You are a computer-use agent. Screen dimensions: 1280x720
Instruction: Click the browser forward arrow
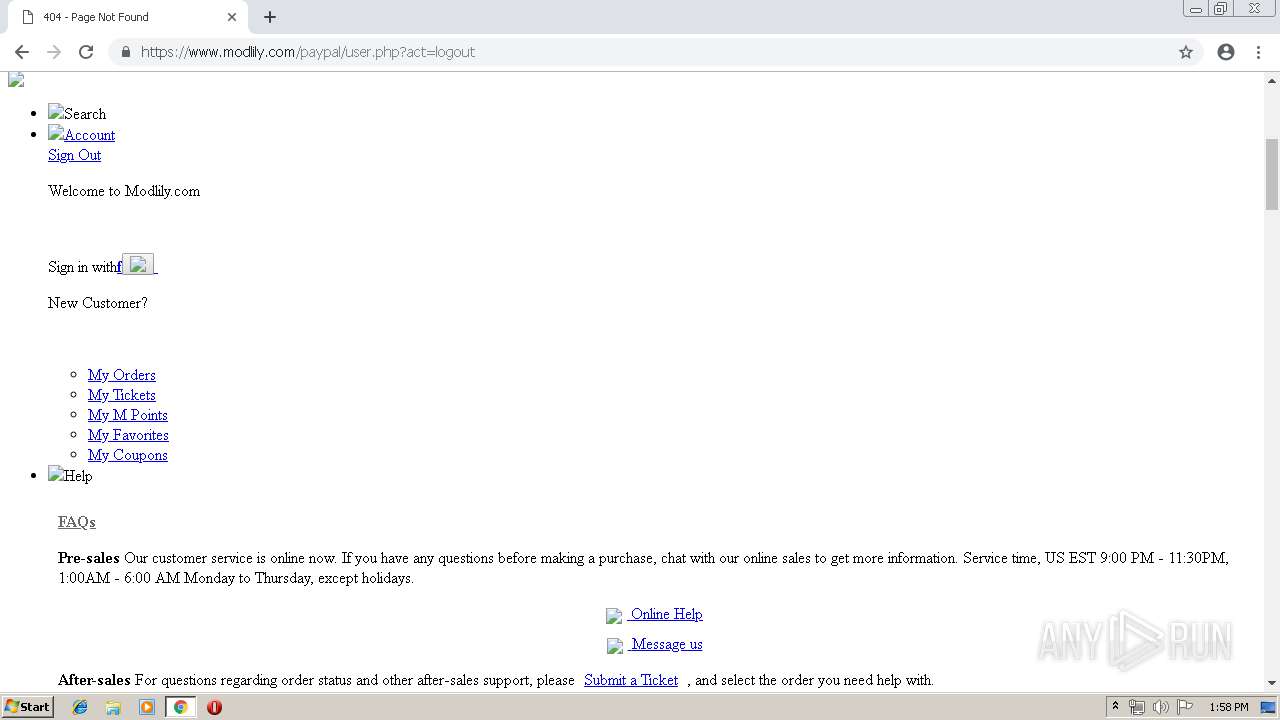[x=54, y=52]
